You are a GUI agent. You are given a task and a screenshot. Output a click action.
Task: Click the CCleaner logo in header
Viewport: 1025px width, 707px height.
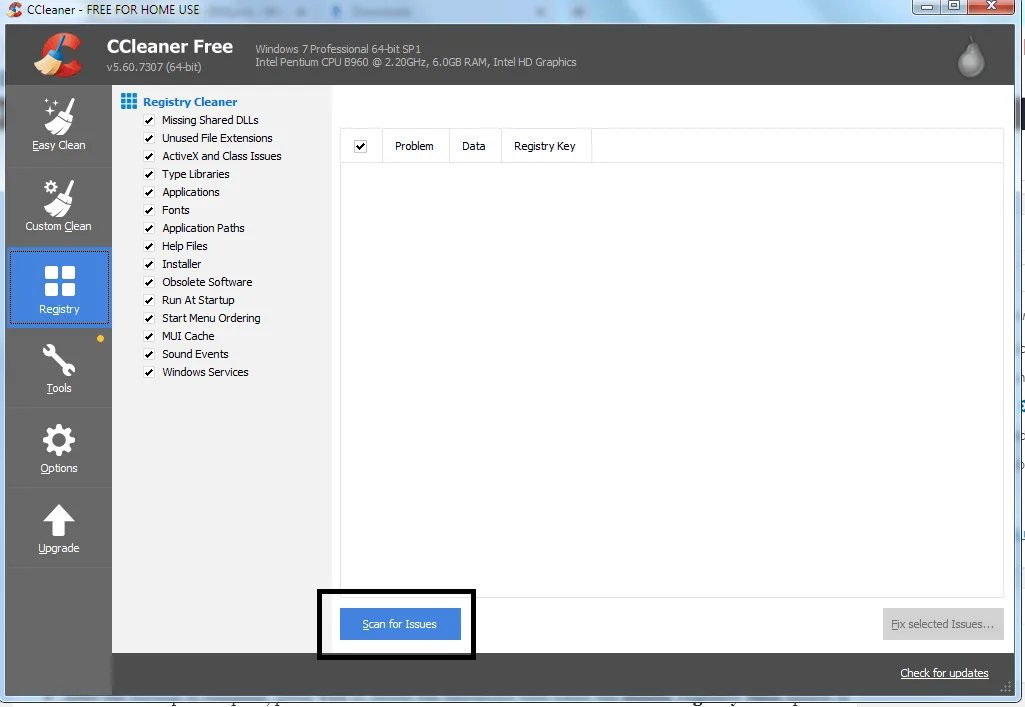59,55
